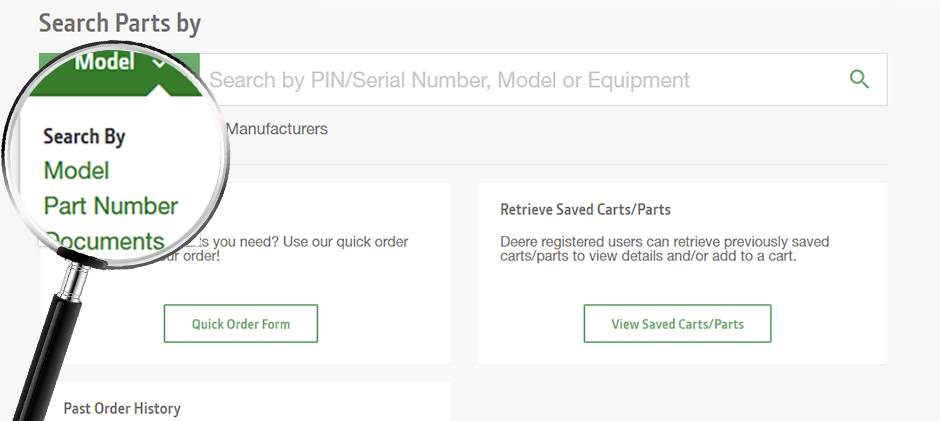Screen dimensions: 940x421
Task: Open the Past Order History card title
Action: [122, 408]
